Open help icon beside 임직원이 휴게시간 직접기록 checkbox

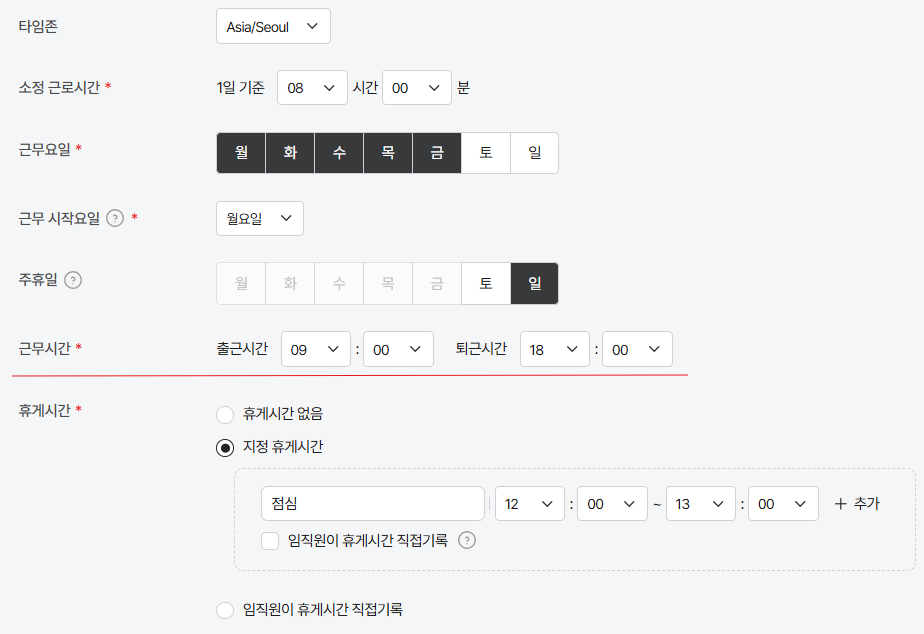coord(467,540)
